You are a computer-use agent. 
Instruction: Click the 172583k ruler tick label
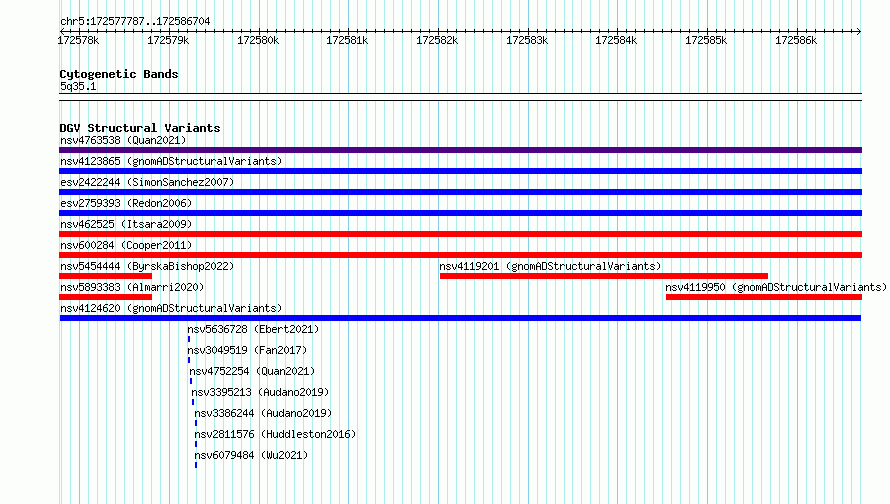click(x=527, y=40)
